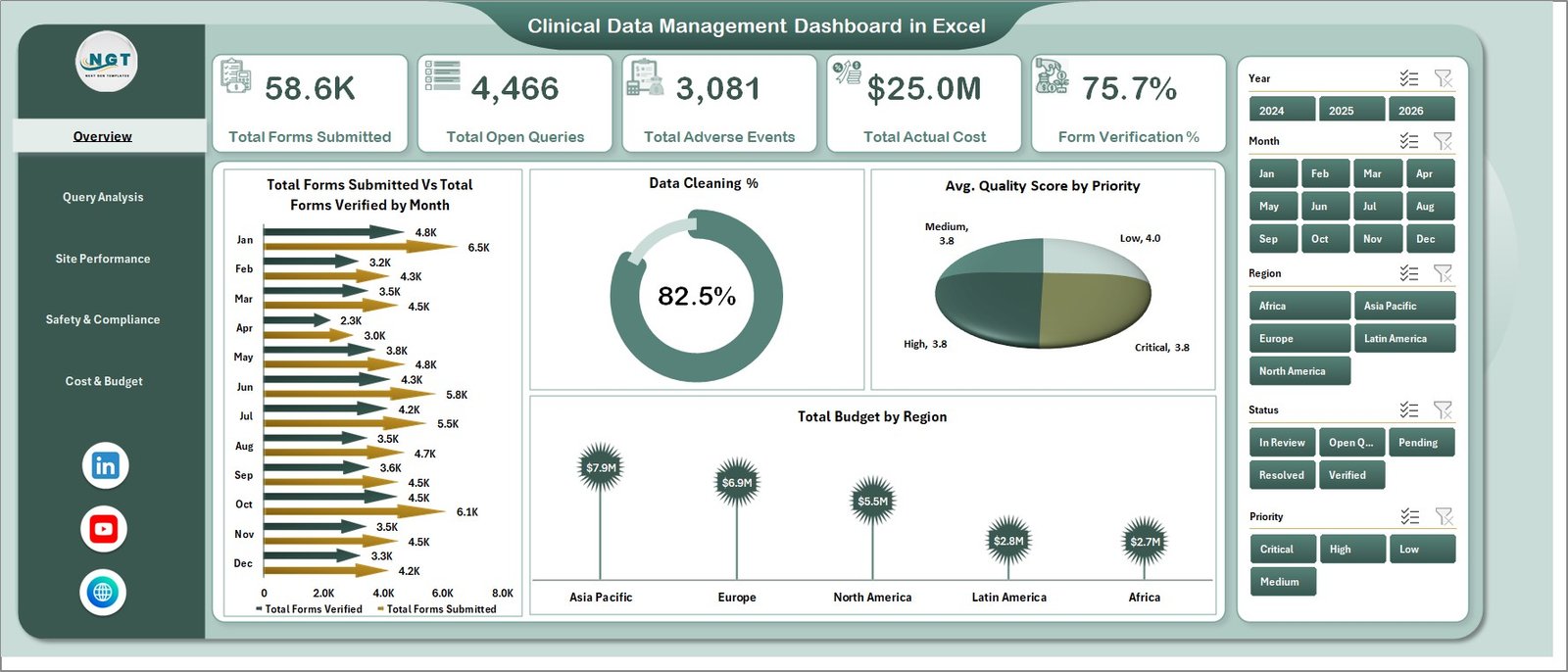Screen dimensions: 1568x672
Task: Select Jul in Month slicer
Action: point(1378,206)
